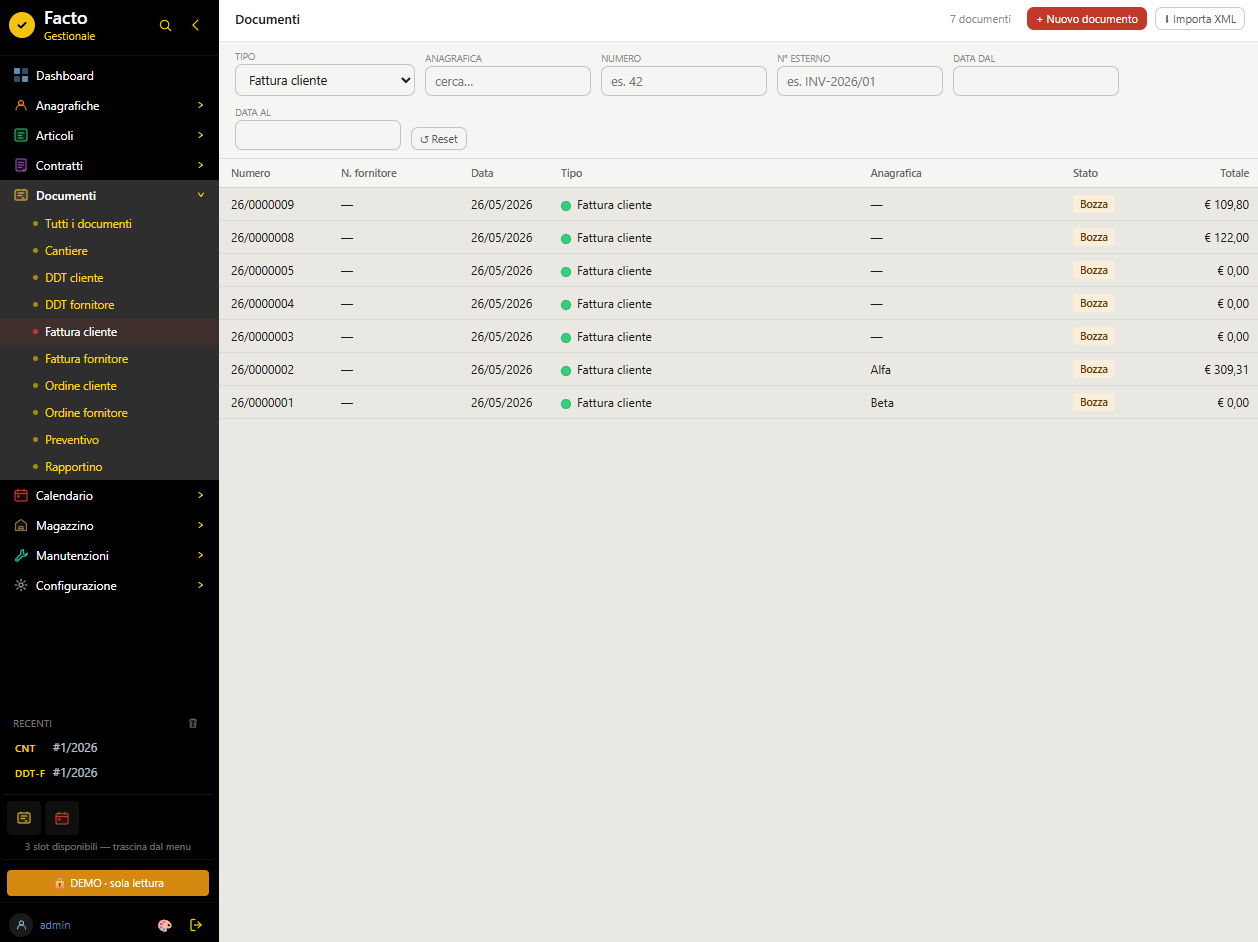Open the pinned calendar shortcut slot
1258x942 pixels.
[62, 818]
